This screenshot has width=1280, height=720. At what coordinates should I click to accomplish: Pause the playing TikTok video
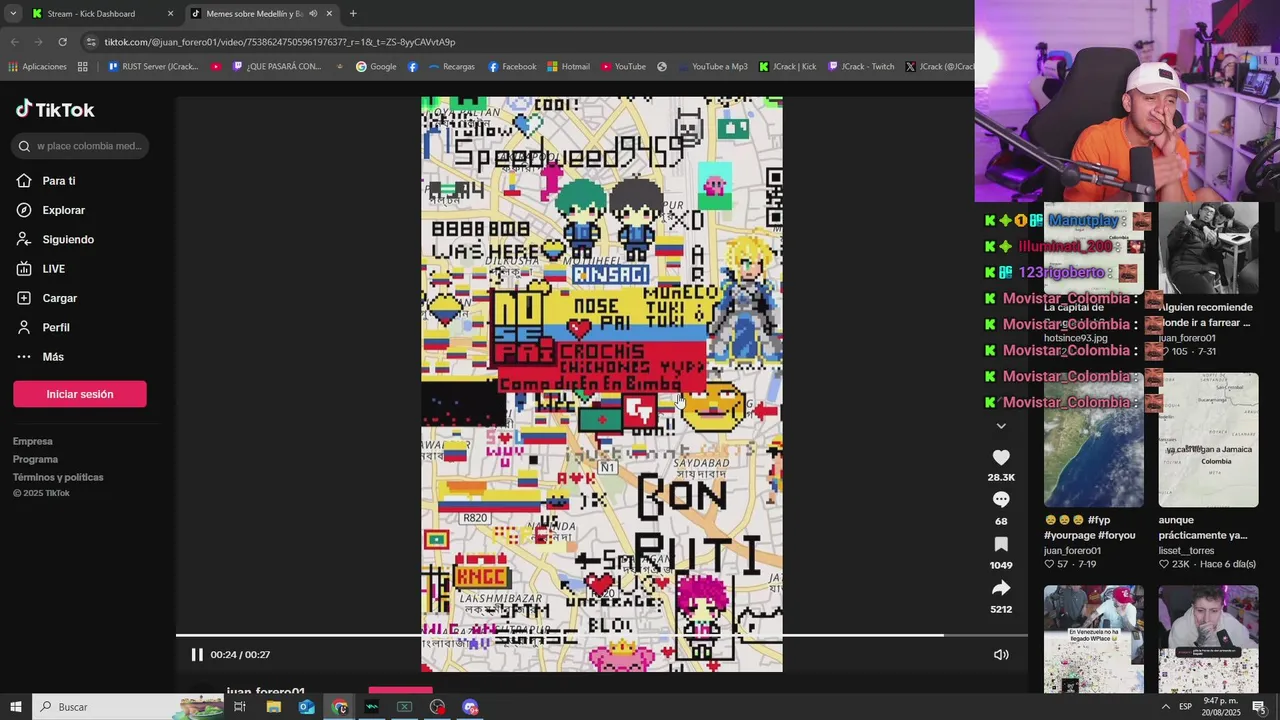coord(197,655)
